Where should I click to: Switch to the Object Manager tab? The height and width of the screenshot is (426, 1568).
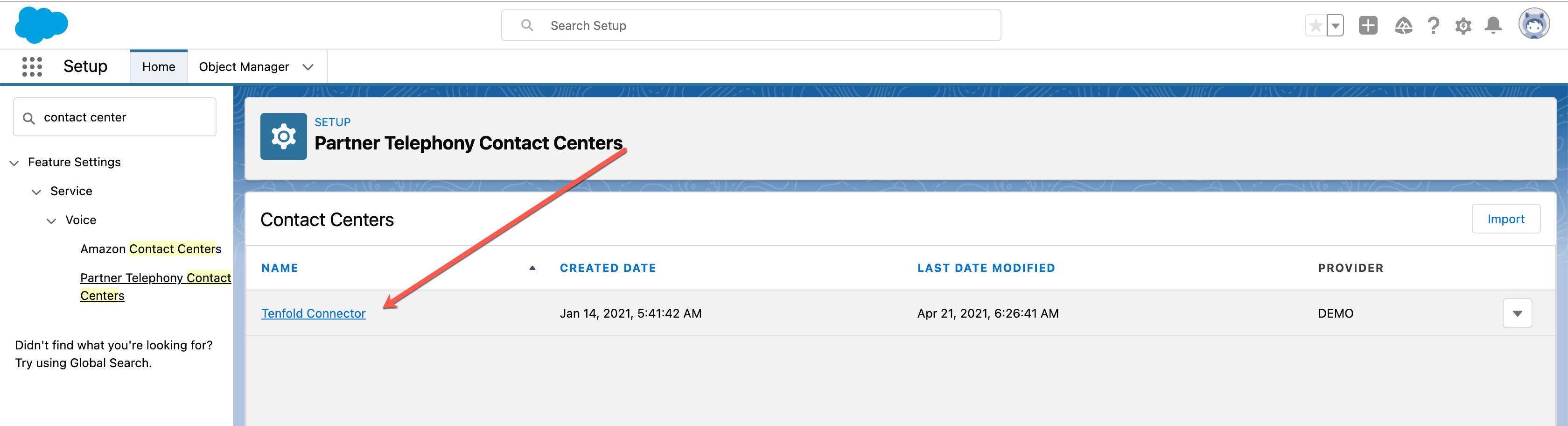tap(244, 66)
